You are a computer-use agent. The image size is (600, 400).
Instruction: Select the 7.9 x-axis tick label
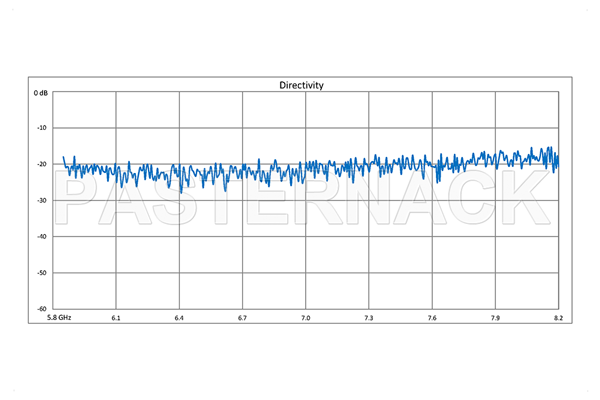[x=495, y=318]
